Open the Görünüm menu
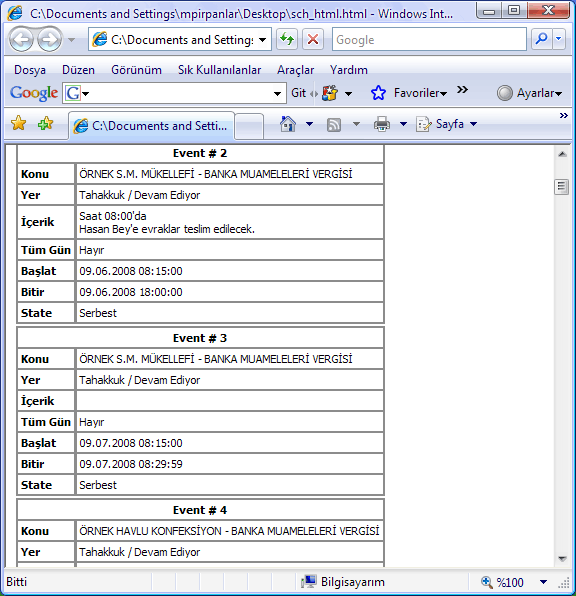This screenshot has width=576, height=596. click(136, 70)
